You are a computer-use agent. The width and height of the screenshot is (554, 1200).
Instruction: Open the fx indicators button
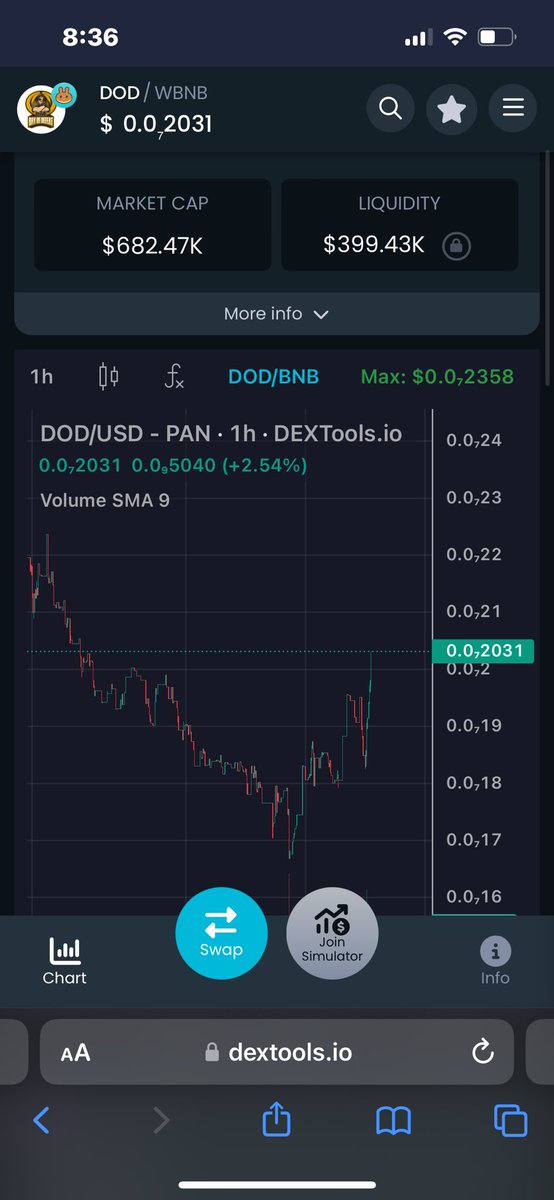click(174, 377)
